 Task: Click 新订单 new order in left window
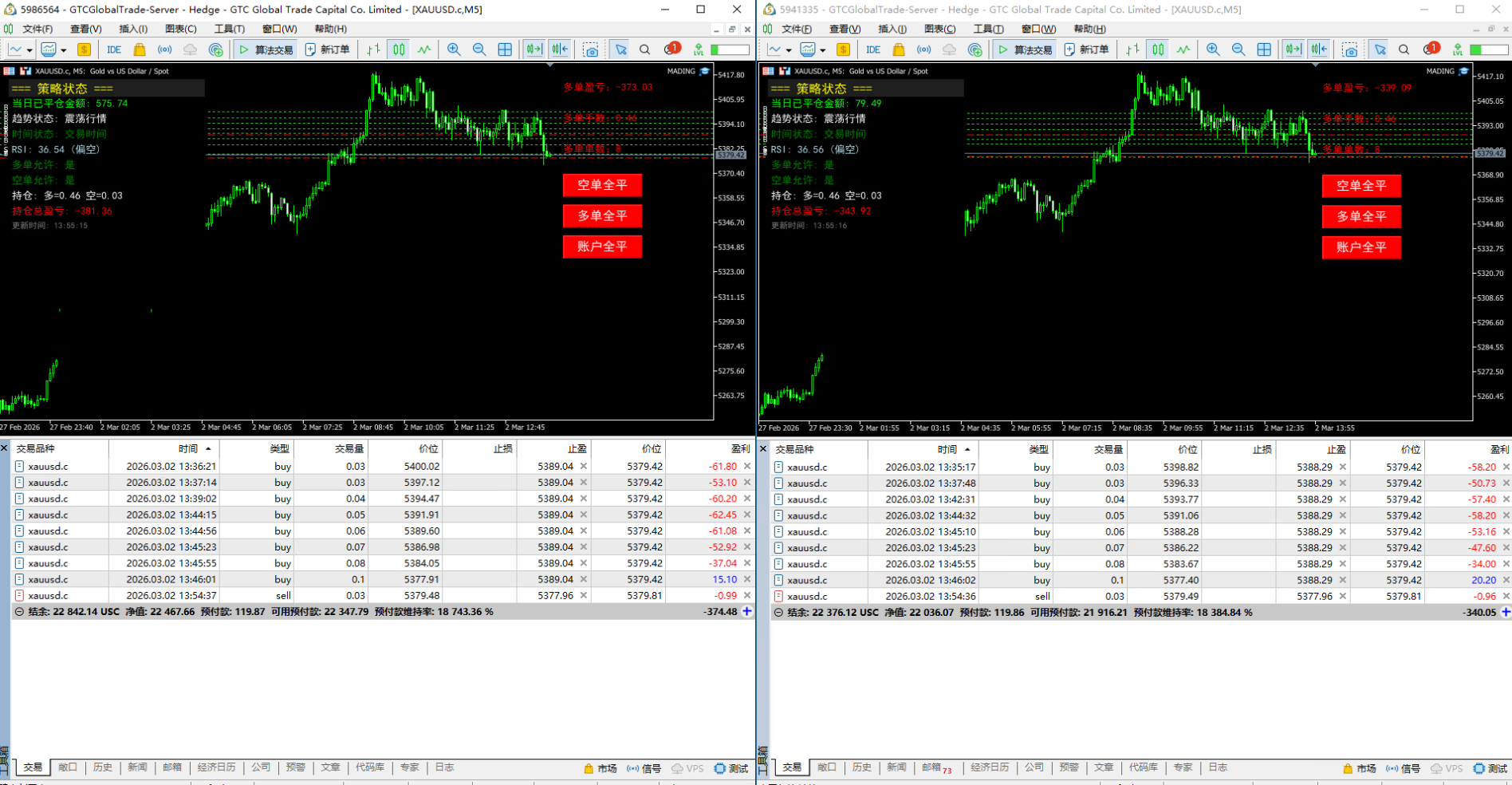(x=327, y=49)
